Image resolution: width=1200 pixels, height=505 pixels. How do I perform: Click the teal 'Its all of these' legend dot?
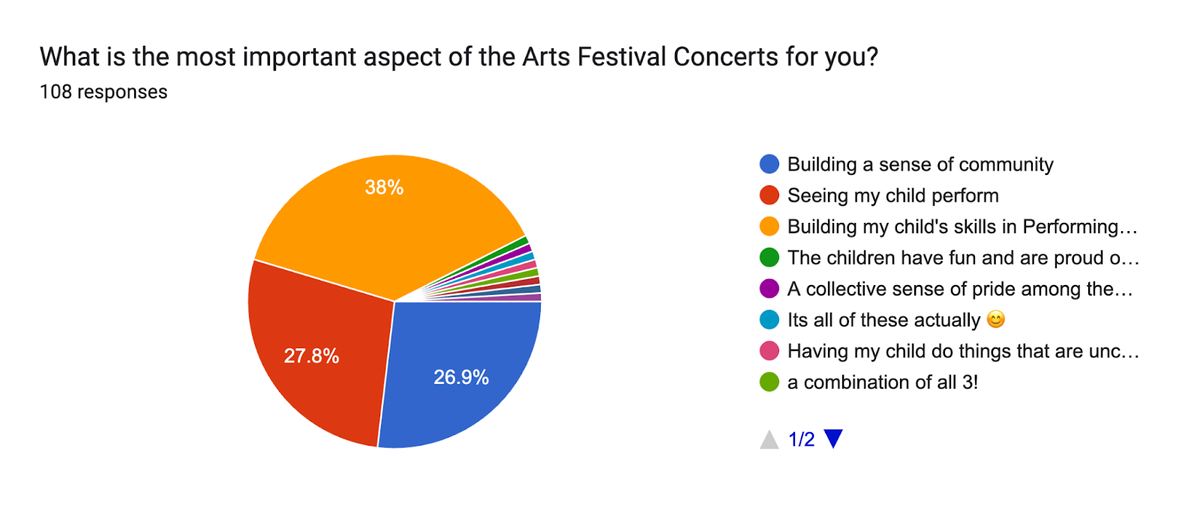[770, 320]
